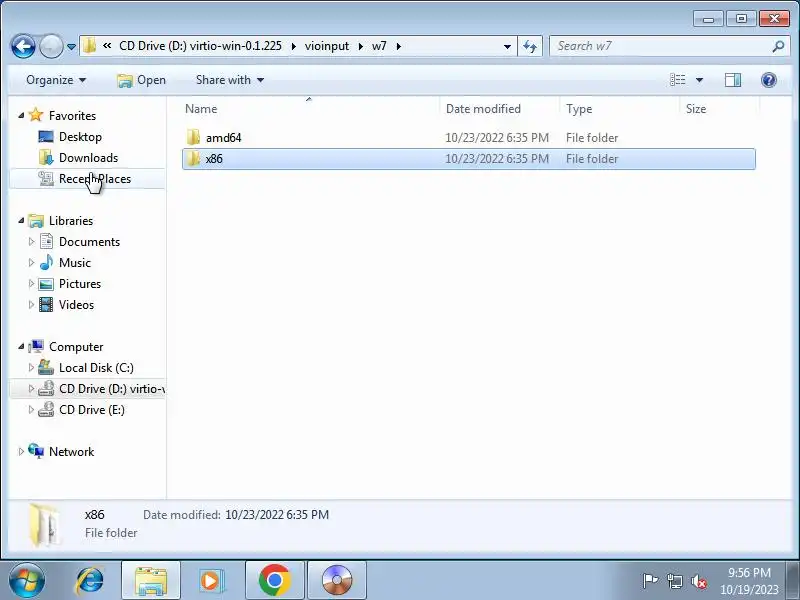This screenshot has width=800, height=600.
Task: Open the Organize menu
Action: 56,80
